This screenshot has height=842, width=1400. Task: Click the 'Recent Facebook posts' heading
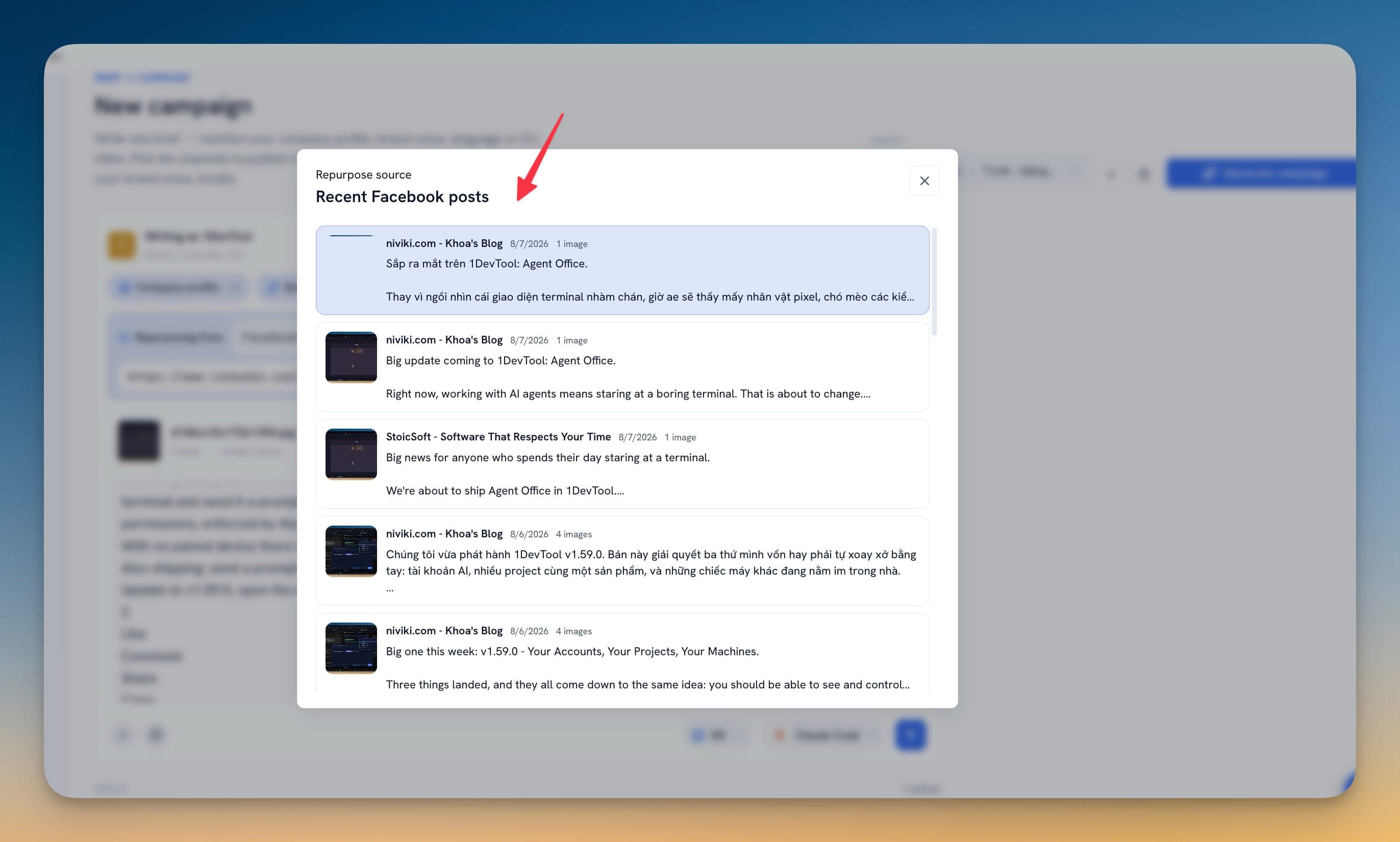[402, 196]
